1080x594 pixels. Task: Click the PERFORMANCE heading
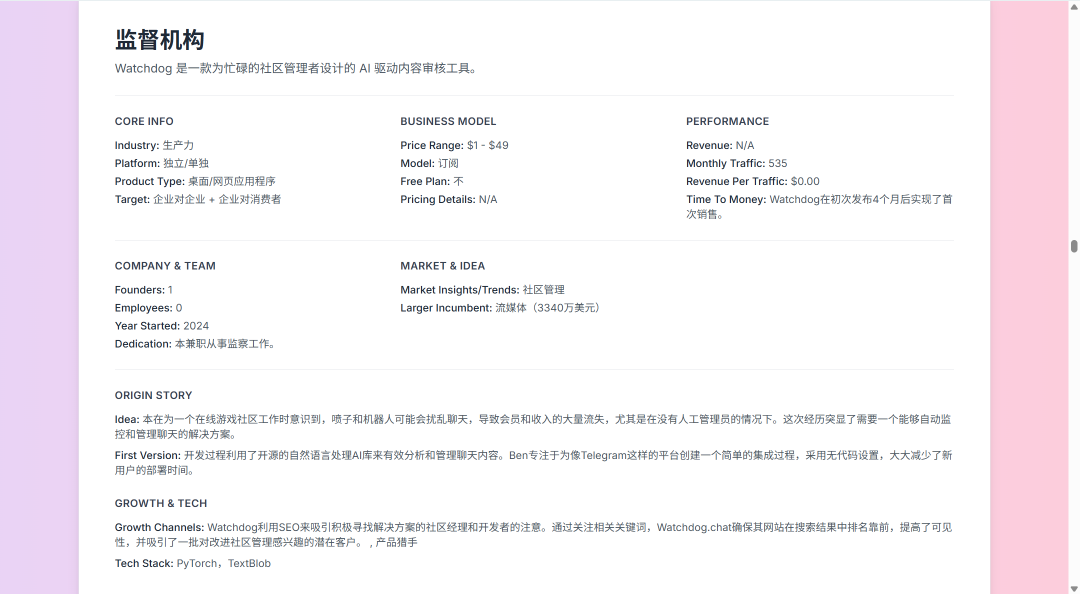pos(727,121)
